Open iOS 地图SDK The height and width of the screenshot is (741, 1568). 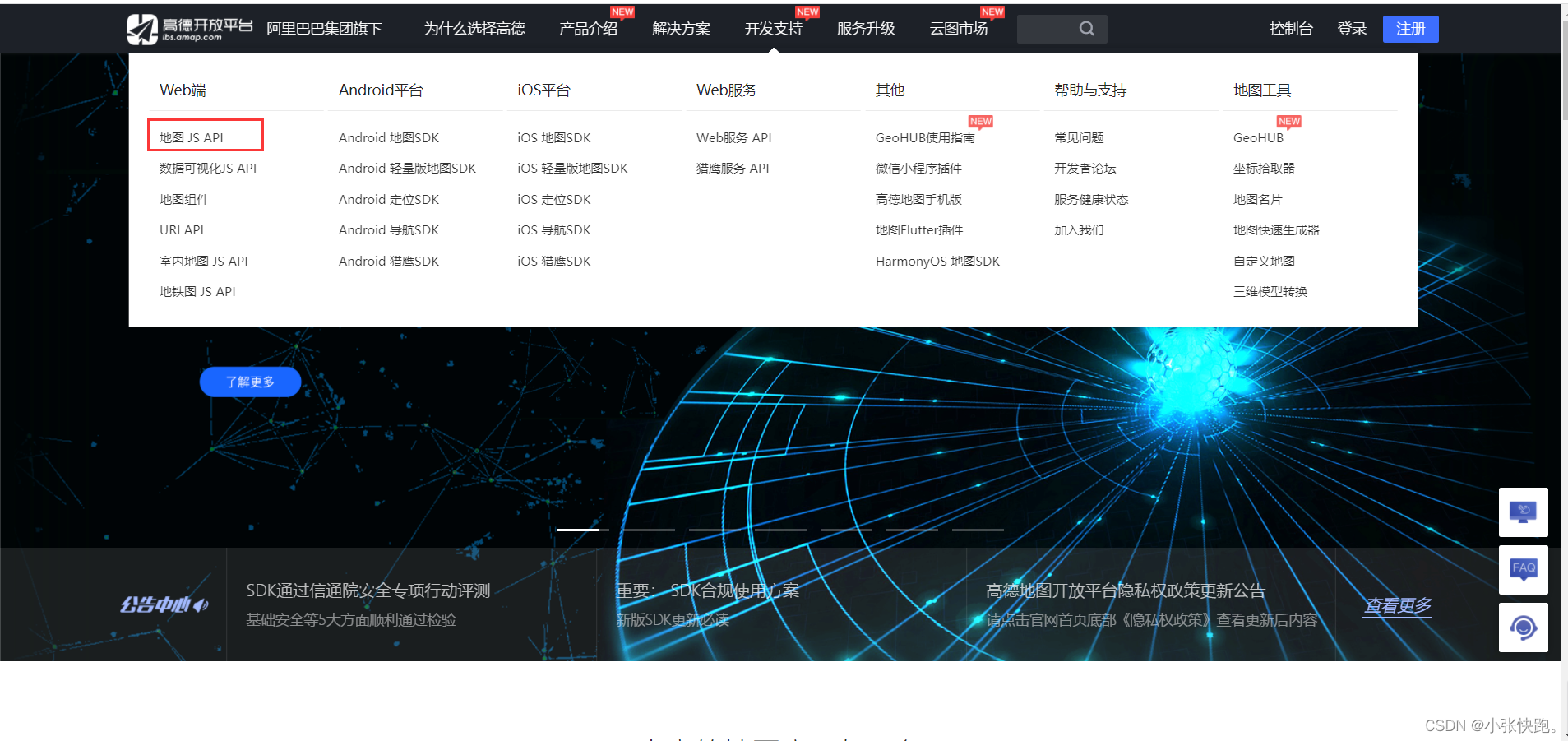coord(554,137)
